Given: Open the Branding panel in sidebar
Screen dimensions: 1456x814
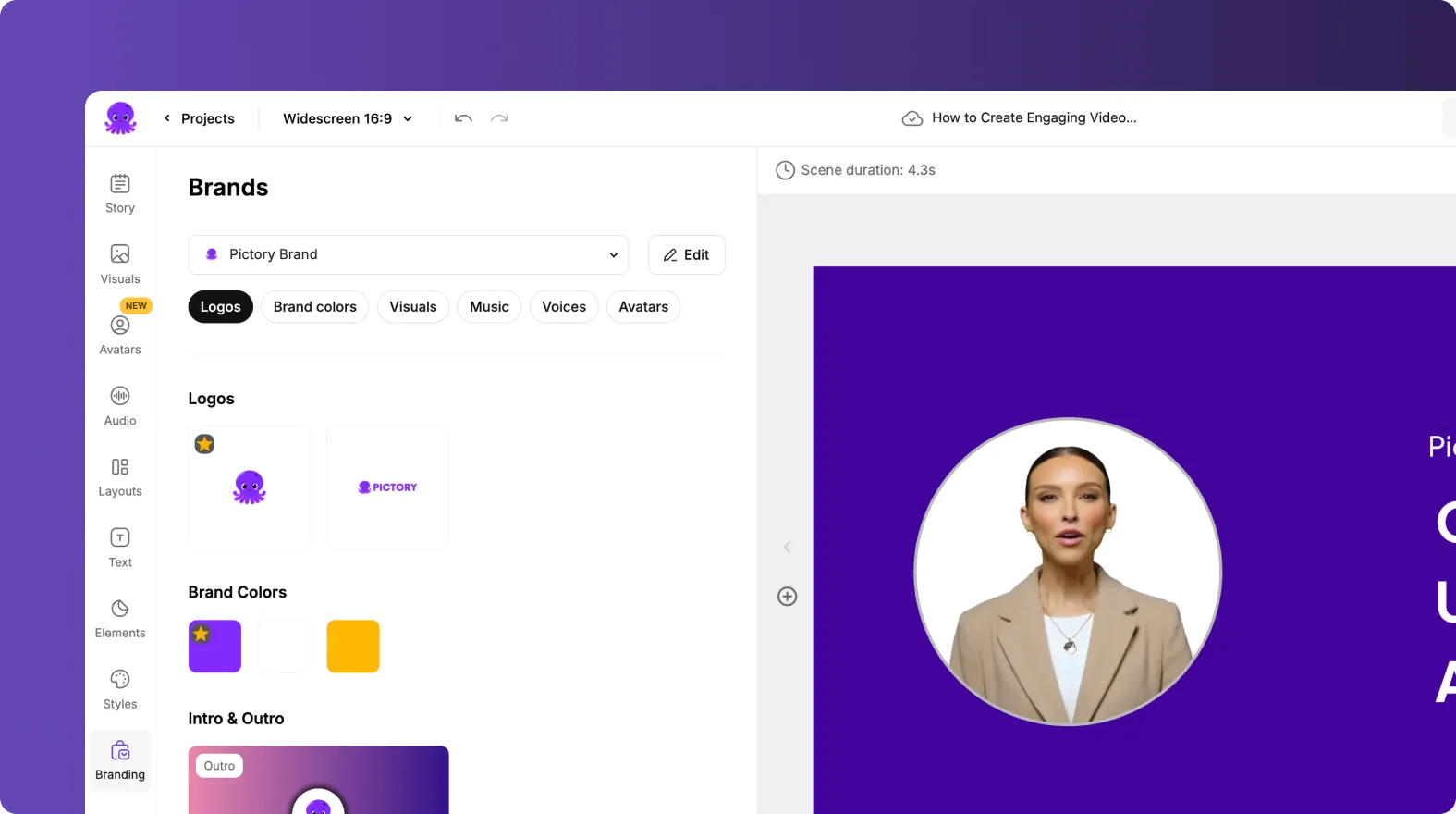Looking at the screenshot, I should tap(120, 761).
